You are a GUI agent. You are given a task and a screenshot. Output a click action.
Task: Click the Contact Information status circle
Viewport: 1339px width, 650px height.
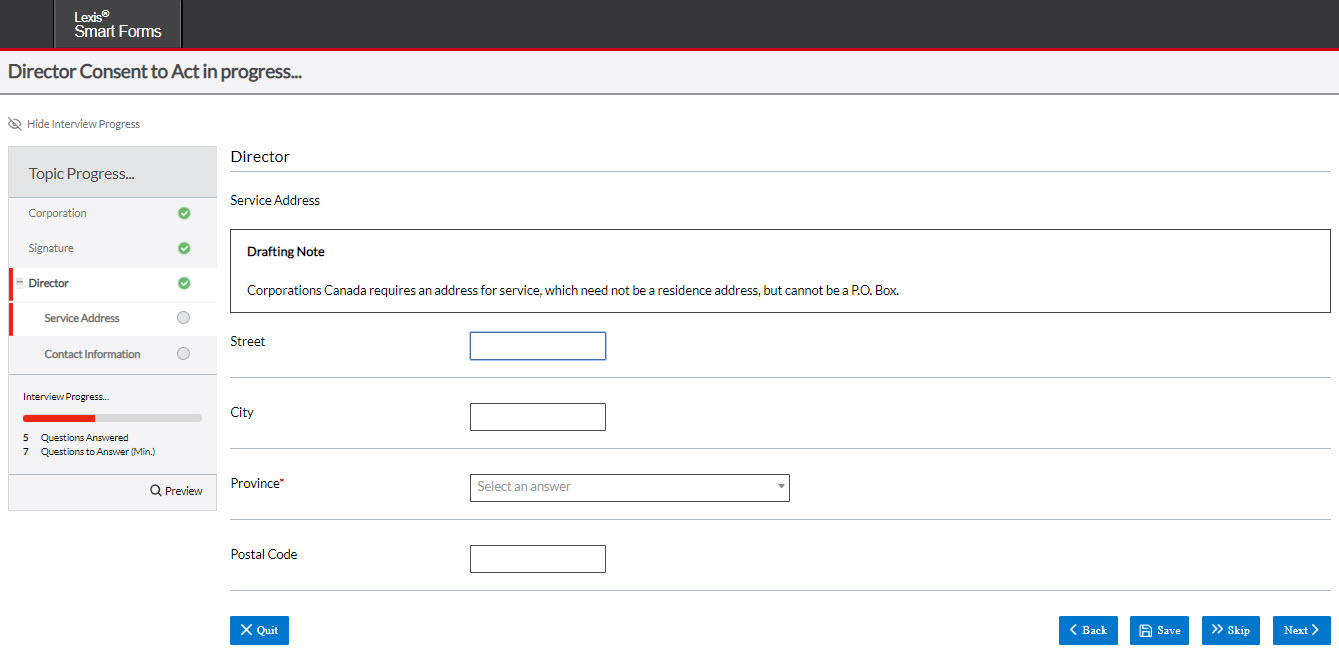[183, 354]
